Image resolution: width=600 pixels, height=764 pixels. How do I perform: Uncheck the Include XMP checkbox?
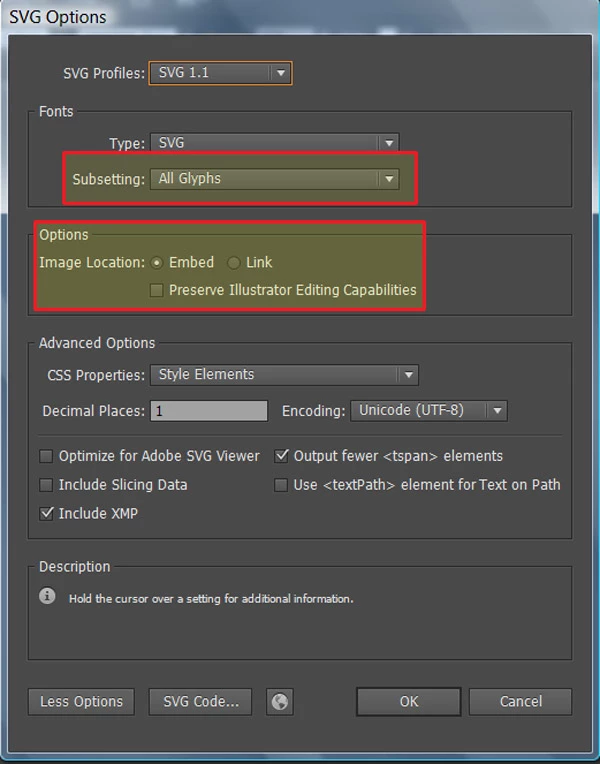(x=46, y=514)
